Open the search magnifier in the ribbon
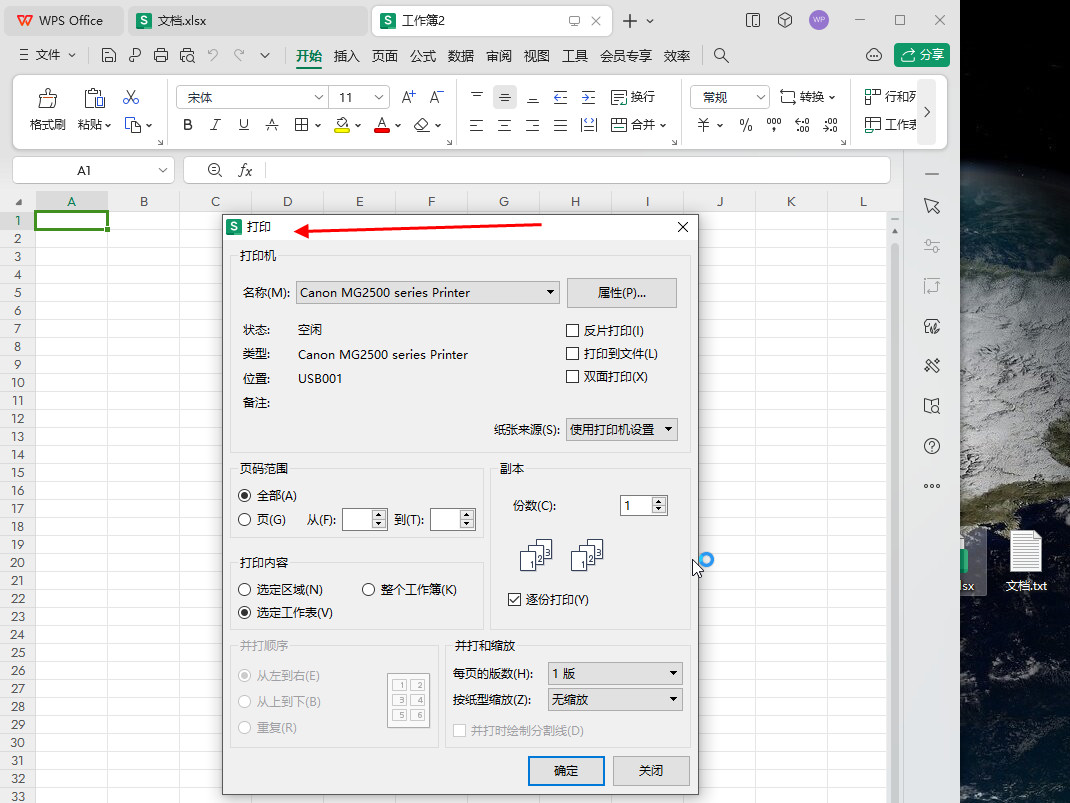Image resolution: width=1070 pixels, height=803 pixels. tap(721, 55)
